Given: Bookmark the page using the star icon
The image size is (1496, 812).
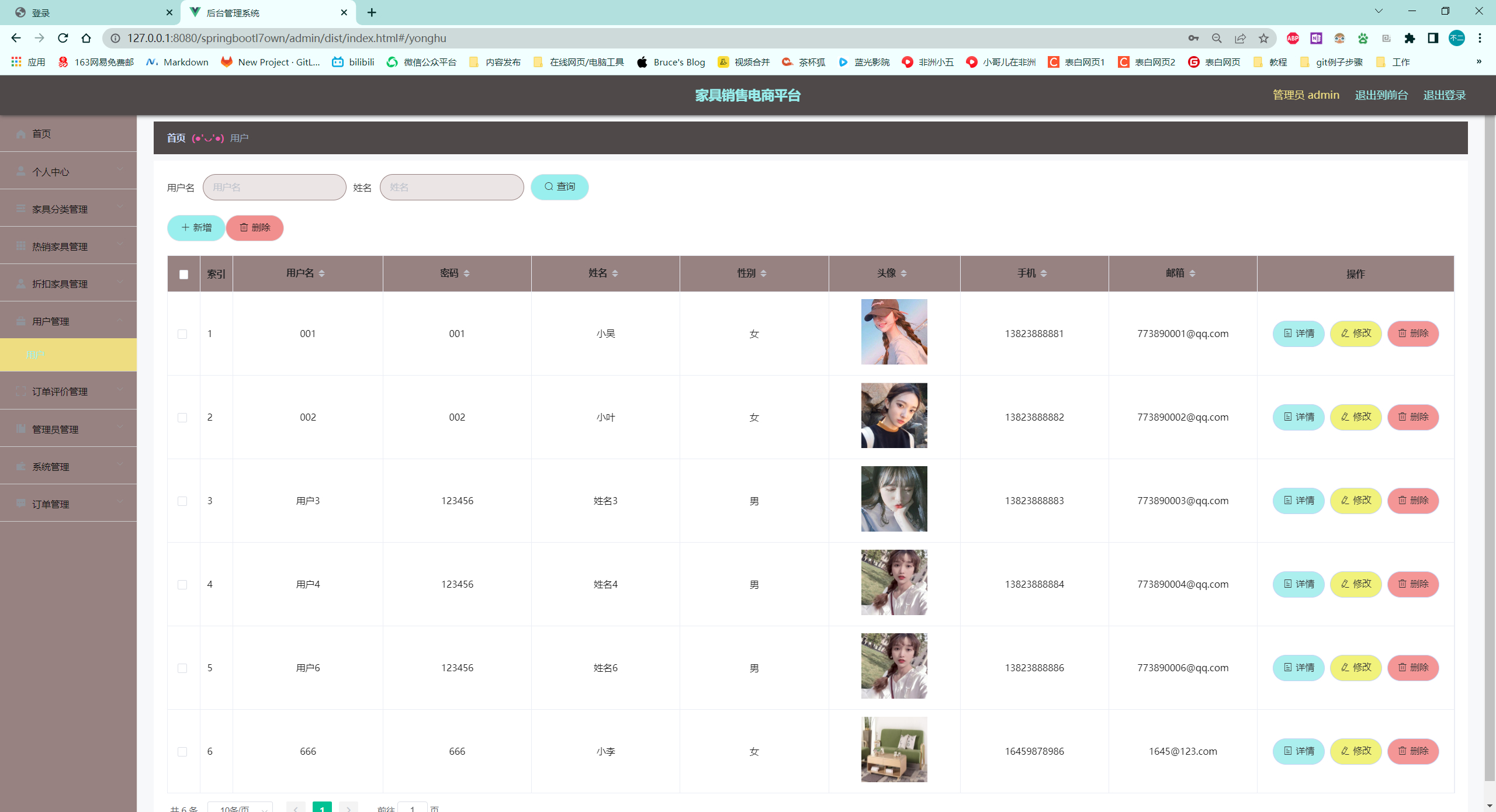Looking at the screenshot, I should pyautogui.click(x=1263, y=38).
